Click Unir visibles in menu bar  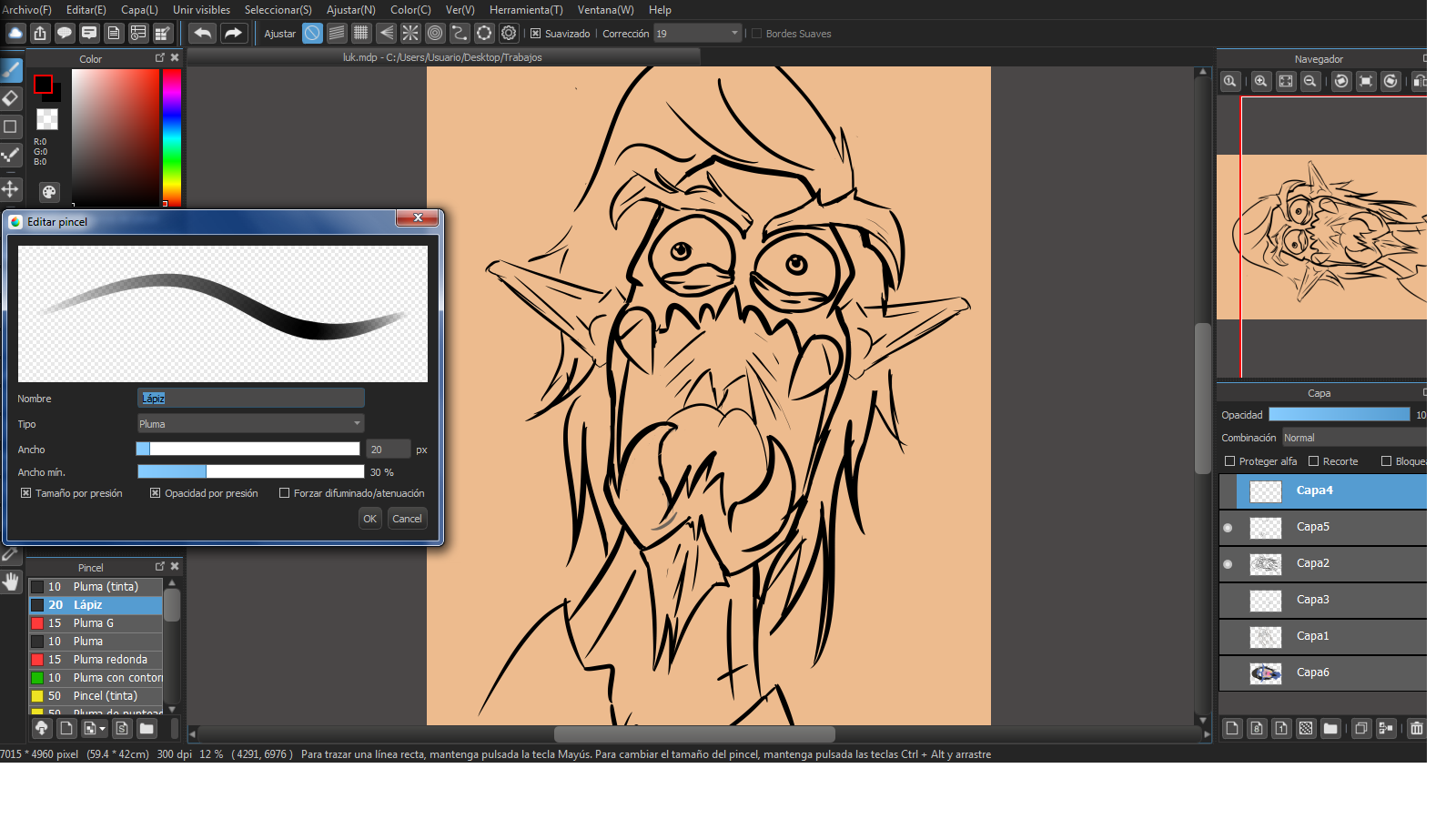coord(201,10)
